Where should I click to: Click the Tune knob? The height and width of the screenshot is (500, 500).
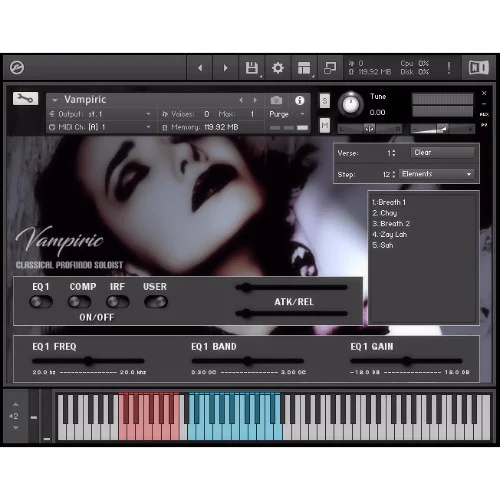[351, 105]
